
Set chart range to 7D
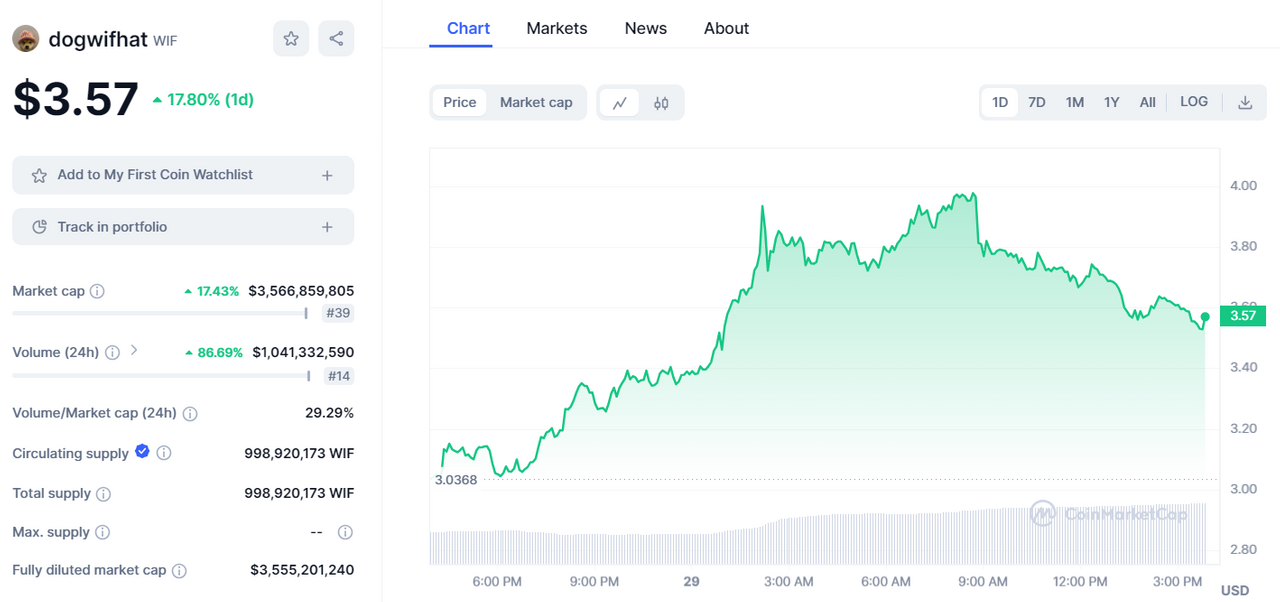(1037, 102)
